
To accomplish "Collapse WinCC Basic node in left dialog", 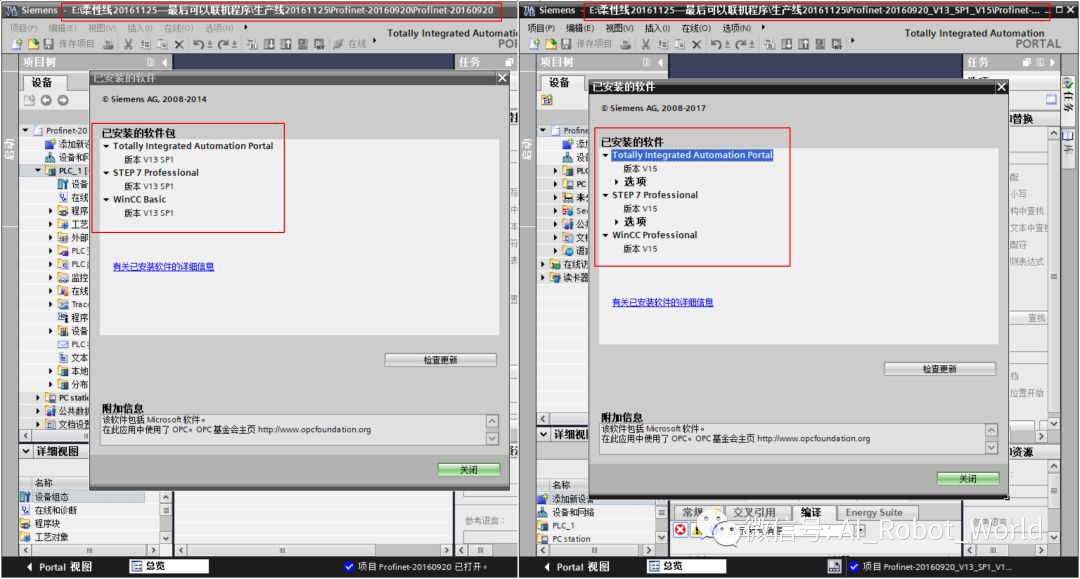I will [106, 200].
